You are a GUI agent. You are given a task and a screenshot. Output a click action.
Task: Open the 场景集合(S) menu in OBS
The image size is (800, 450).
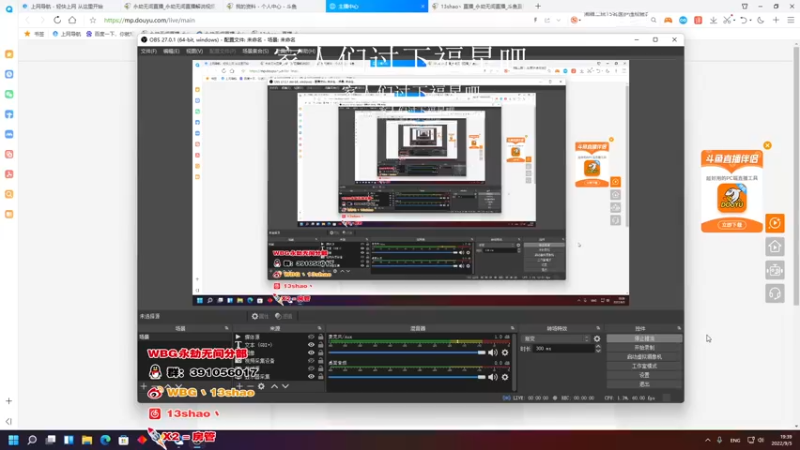pos(256,51)
